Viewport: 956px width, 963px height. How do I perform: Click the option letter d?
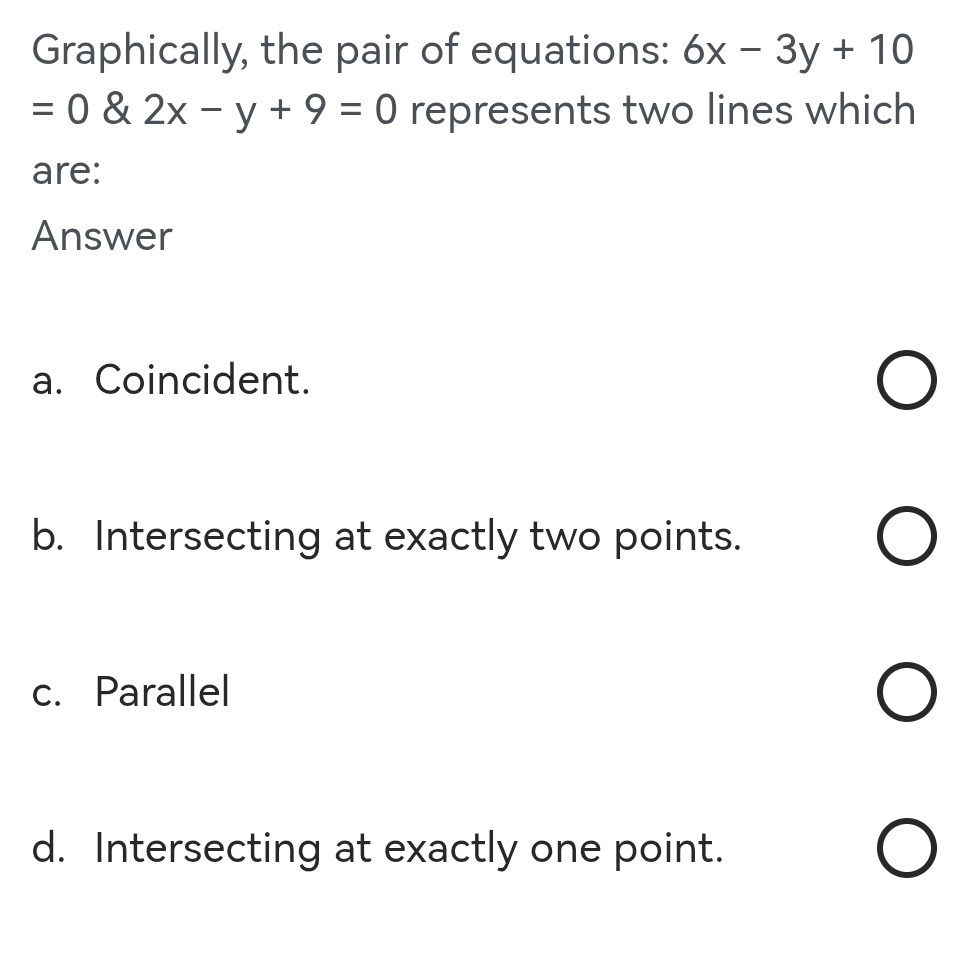click(45, 847)
